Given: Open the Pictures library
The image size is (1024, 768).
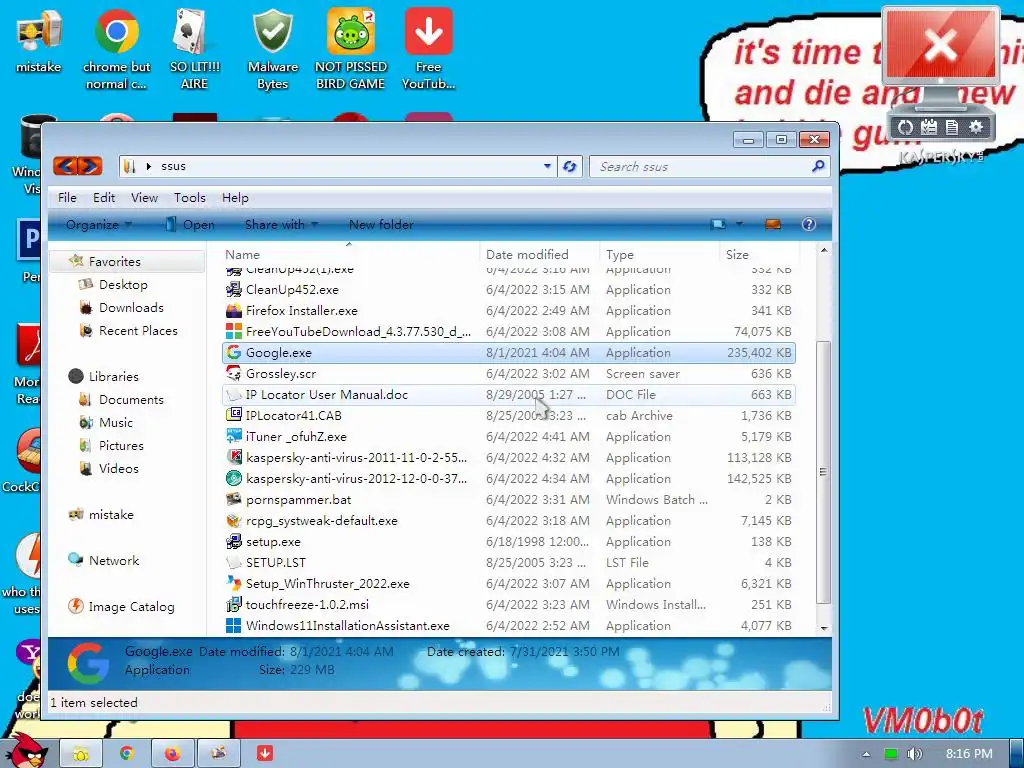Looking at the screenshot, I should (121, 445).
